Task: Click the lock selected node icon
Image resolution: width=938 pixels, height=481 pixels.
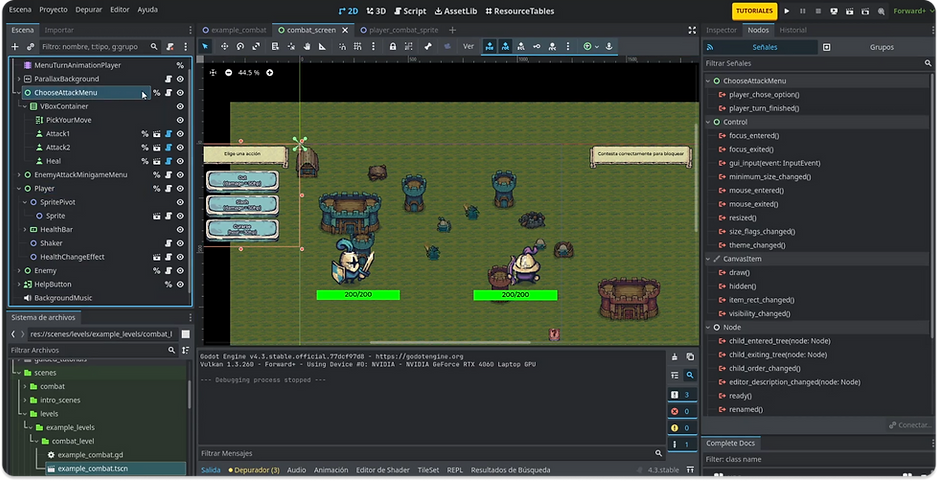Action: click(x=392, y=47)
